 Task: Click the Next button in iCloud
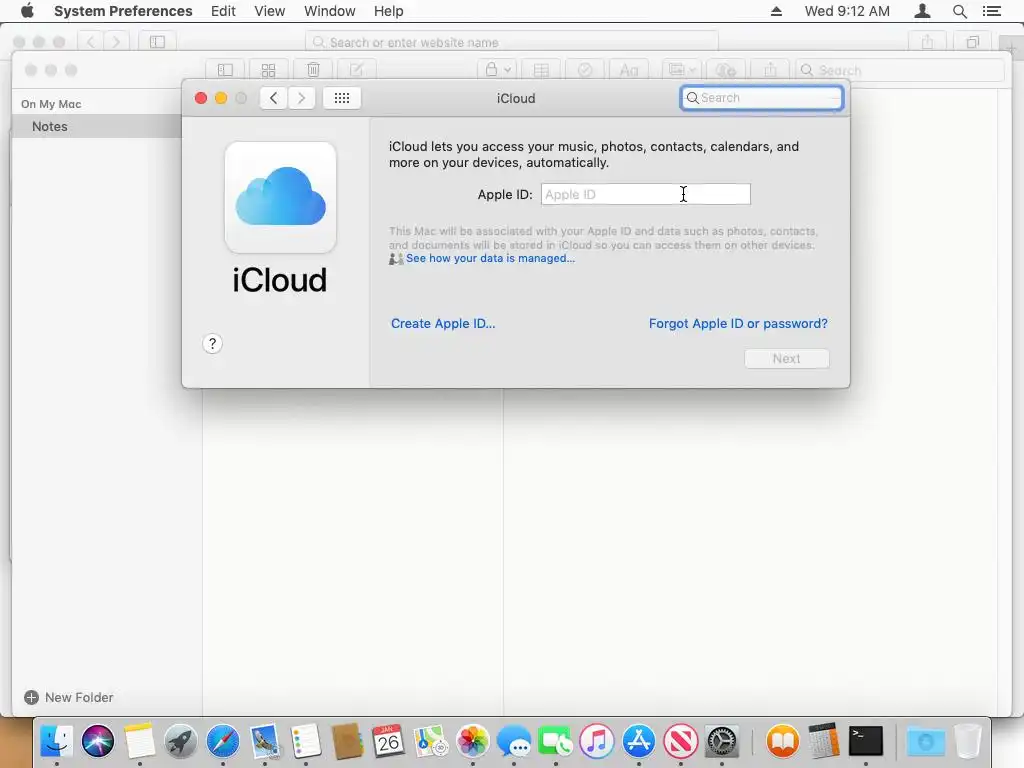click(786, 359)
